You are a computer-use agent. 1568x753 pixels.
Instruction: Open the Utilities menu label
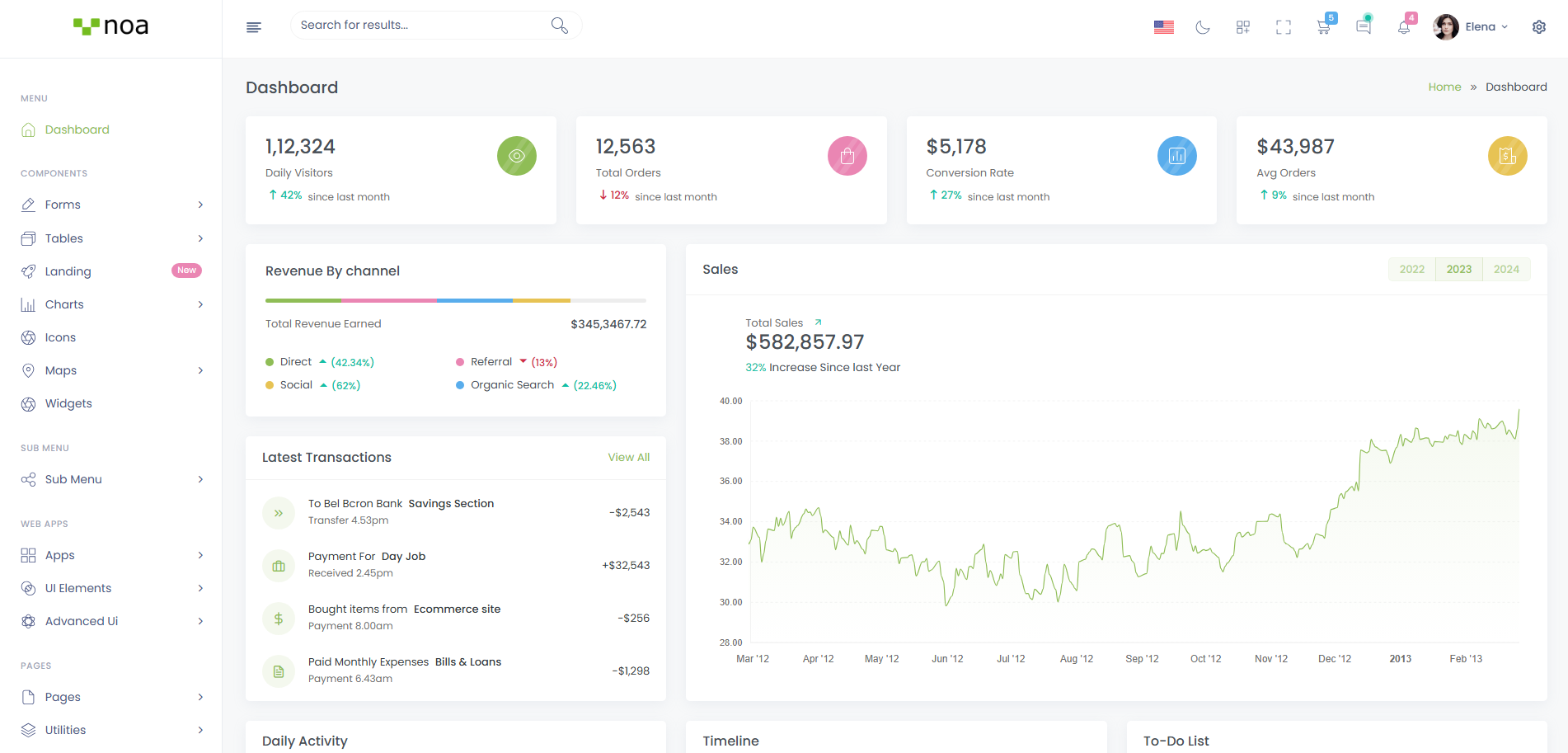click(65, 730)
